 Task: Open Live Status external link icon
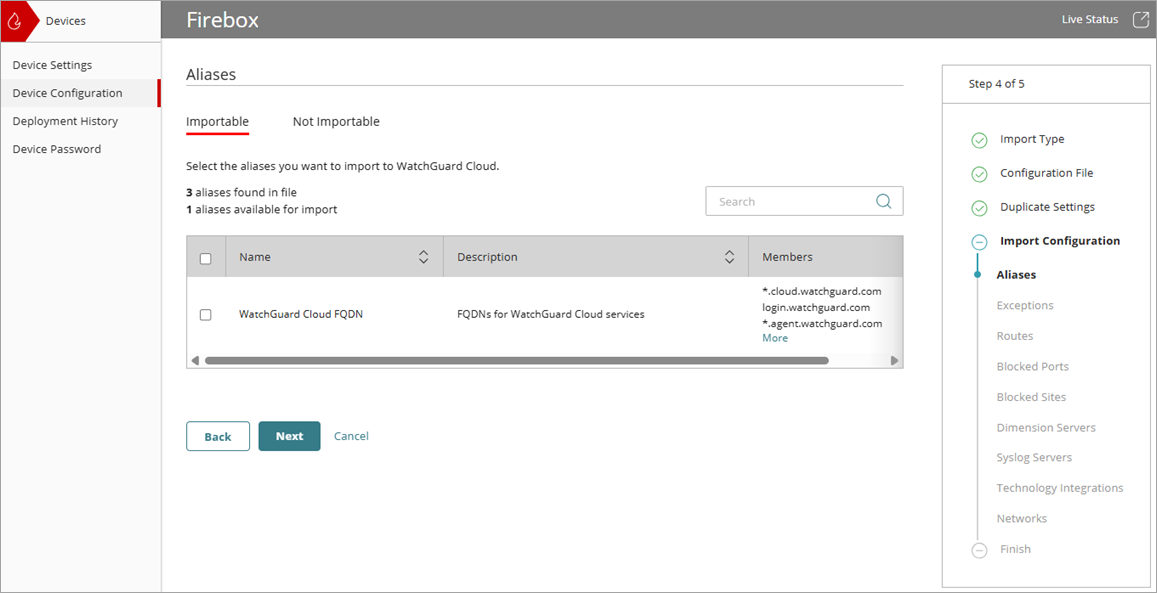[1141, 20]
